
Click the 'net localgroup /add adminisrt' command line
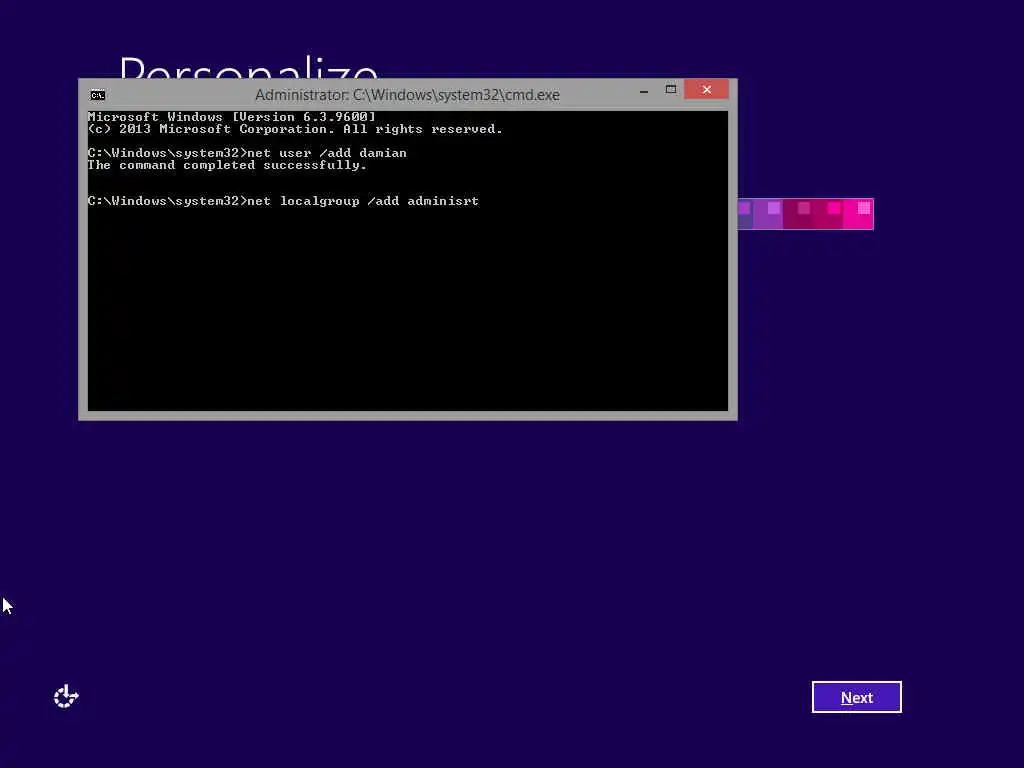(x=283, y=201)
